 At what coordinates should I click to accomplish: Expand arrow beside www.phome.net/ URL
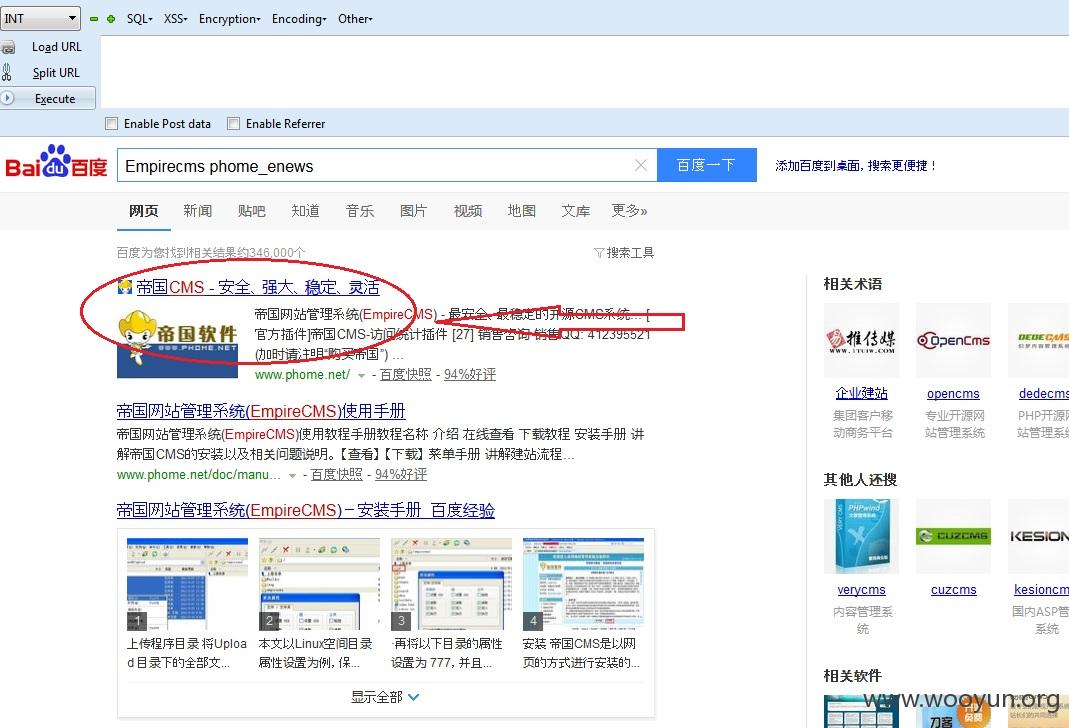click(x=361, y=376)
